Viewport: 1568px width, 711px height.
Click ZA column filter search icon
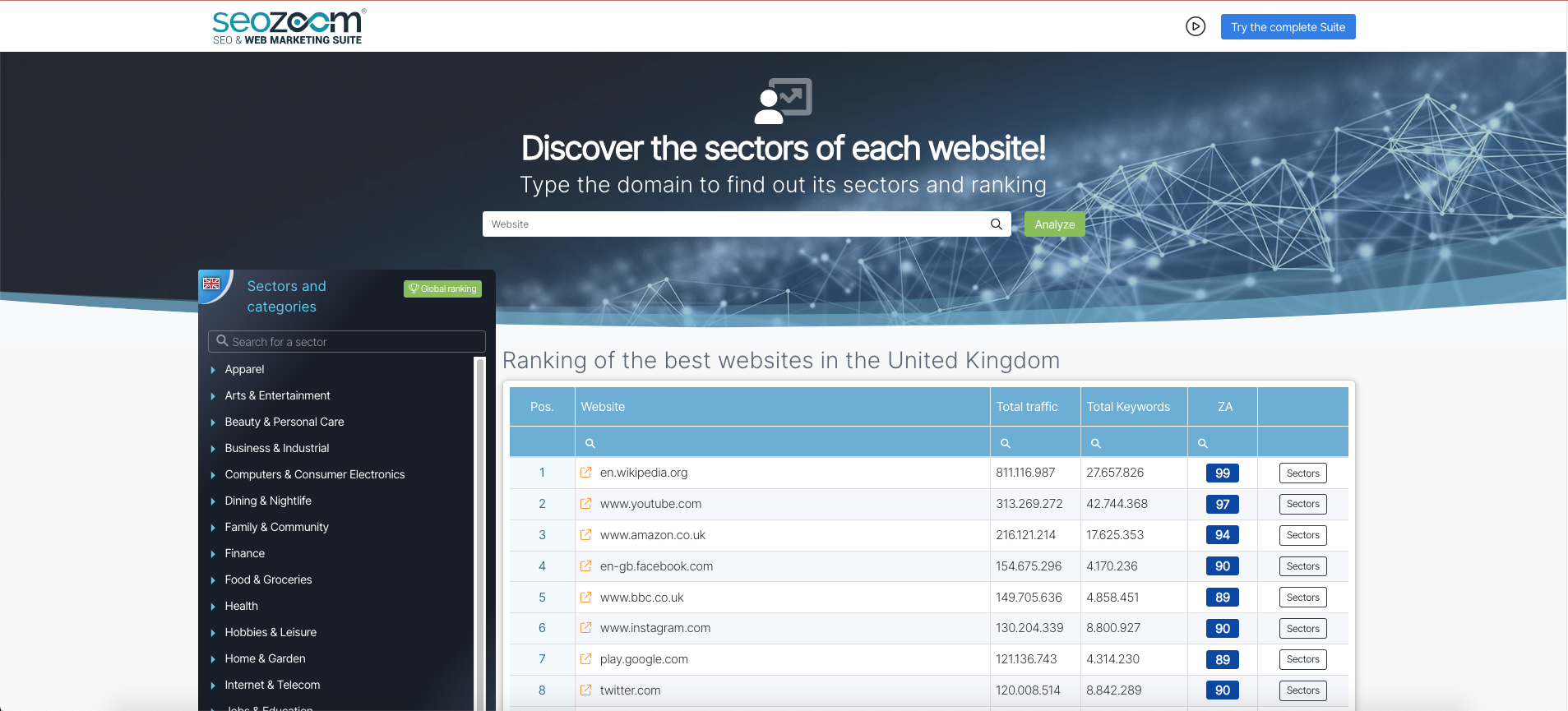[x=1202, y=443]
